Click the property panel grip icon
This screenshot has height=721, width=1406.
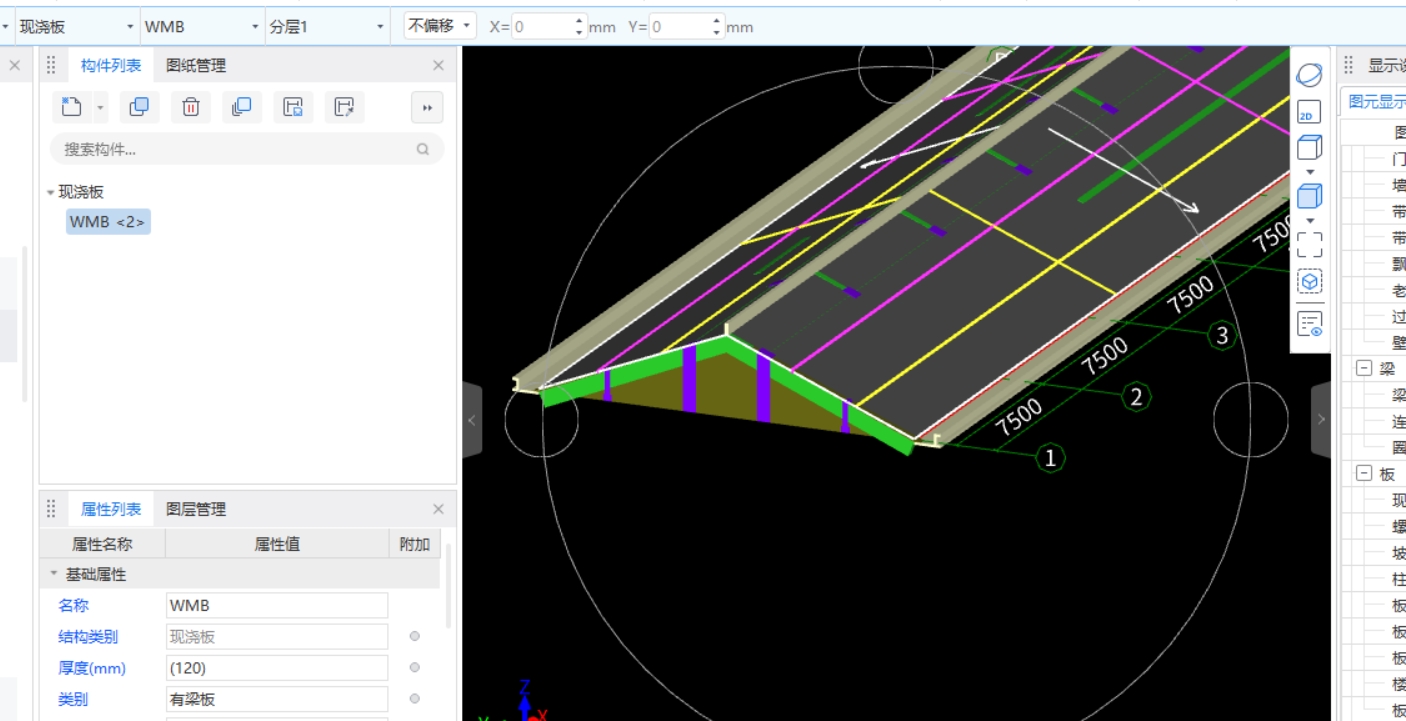pyautogui.click(x=51, y=510)
